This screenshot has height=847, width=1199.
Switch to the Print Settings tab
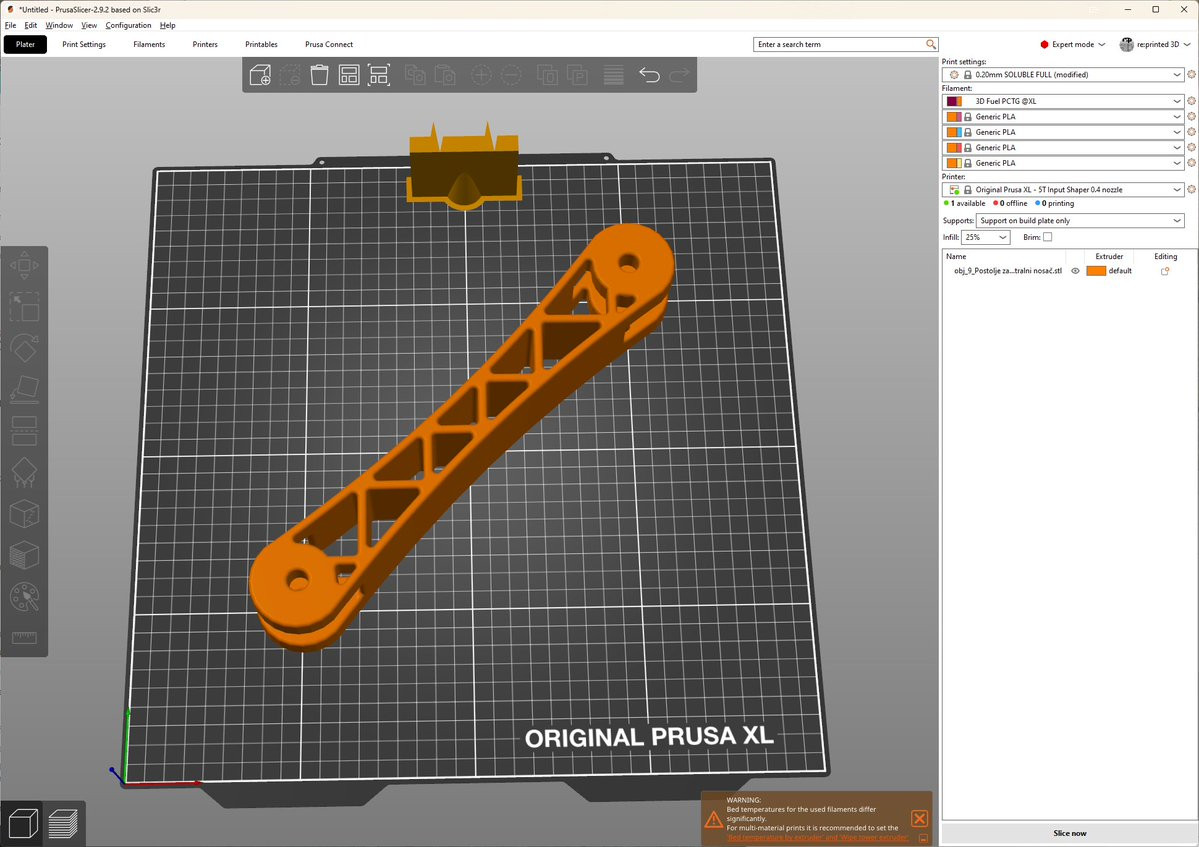point(84,44)
